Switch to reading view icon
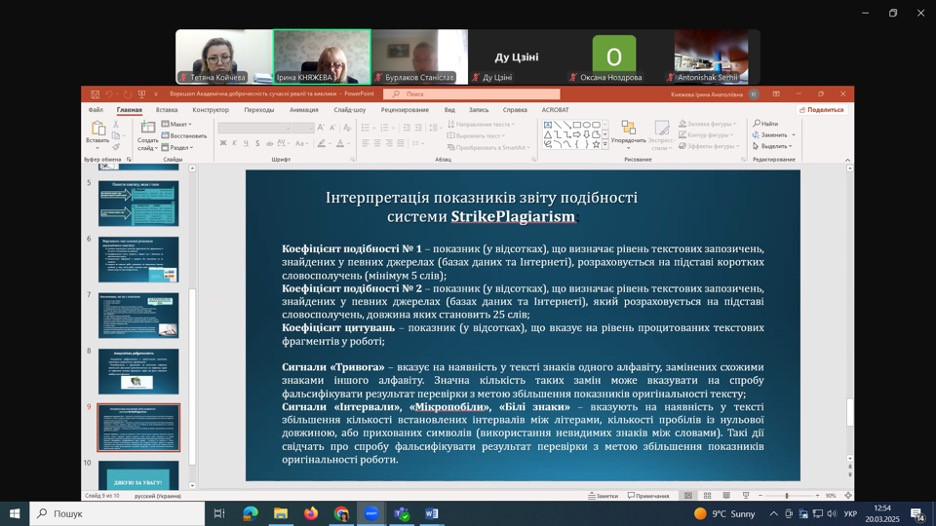The width and height of the screenshot is (936, 526). (x=726, y=496)
